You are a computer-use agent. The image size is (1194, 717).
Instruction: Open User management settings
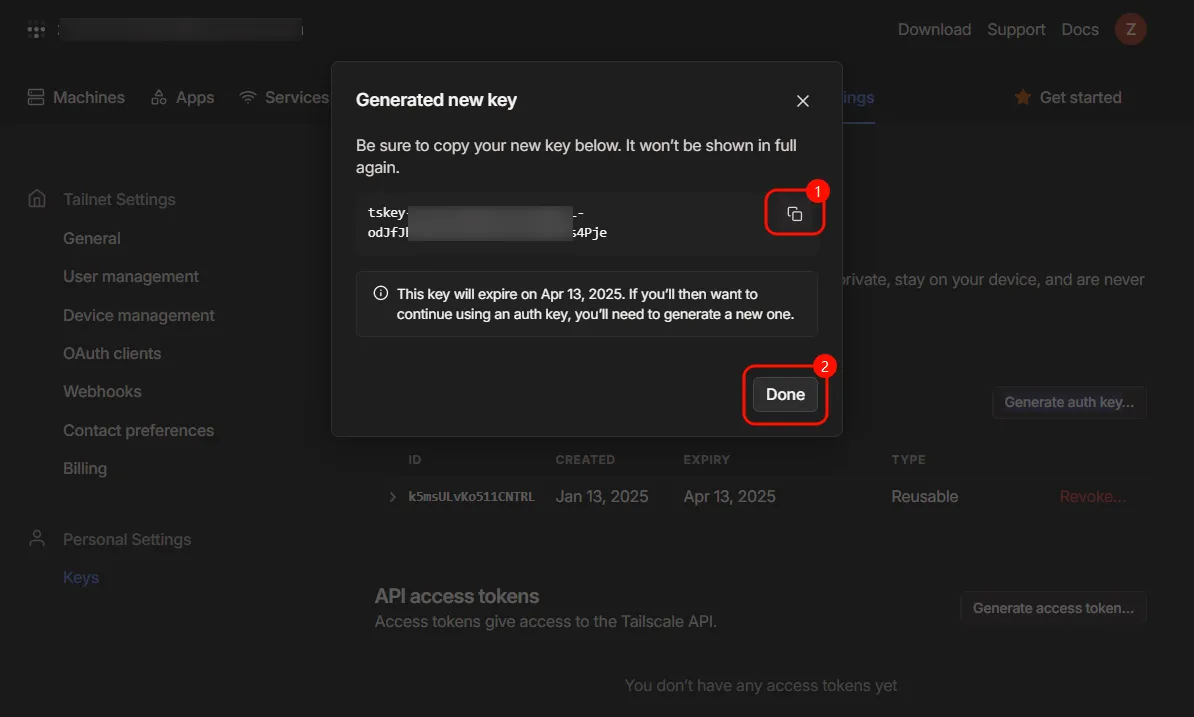[131, 276]
